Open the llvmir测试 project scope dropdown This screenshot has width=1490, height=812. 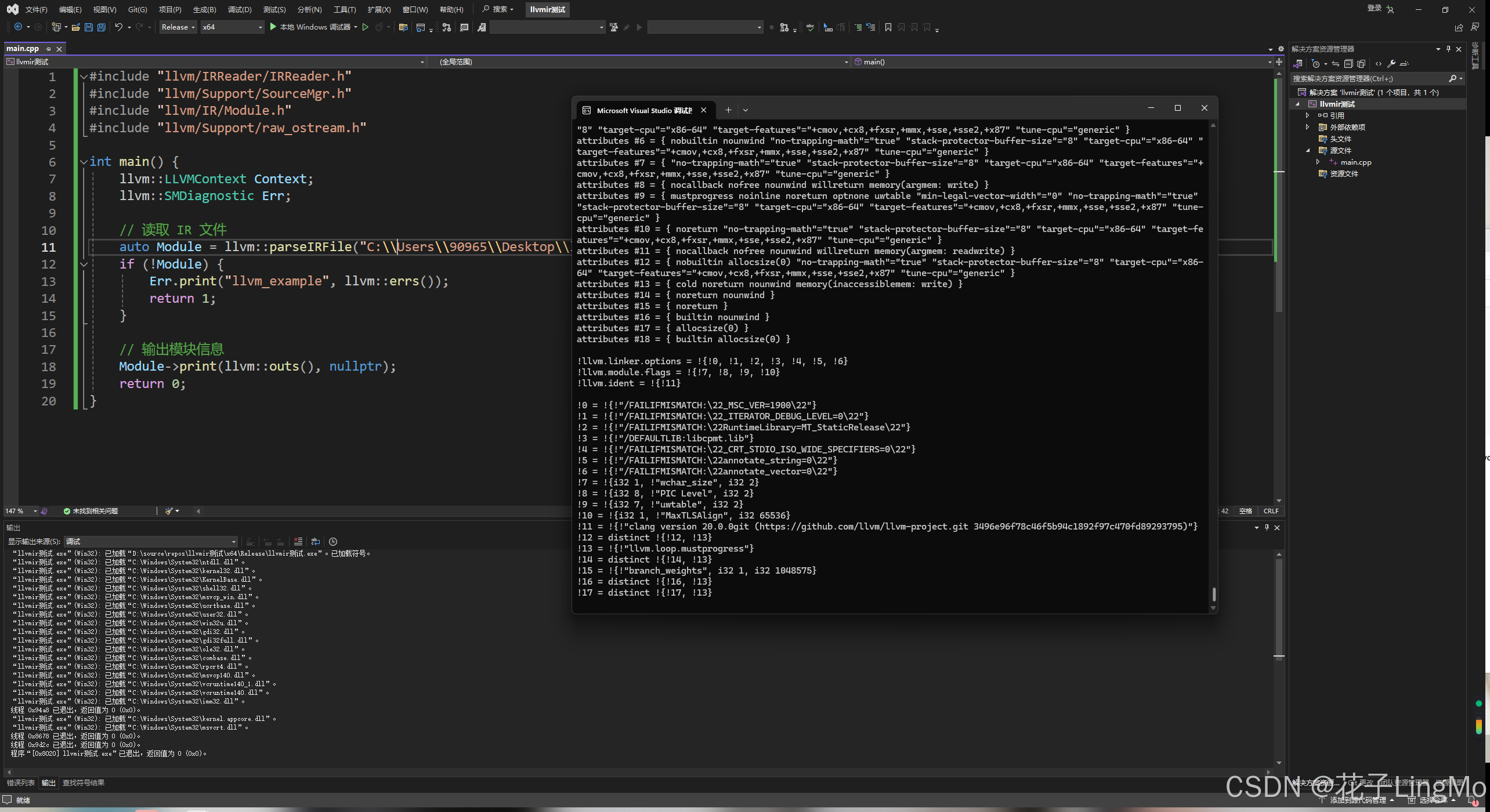(215, 62)
